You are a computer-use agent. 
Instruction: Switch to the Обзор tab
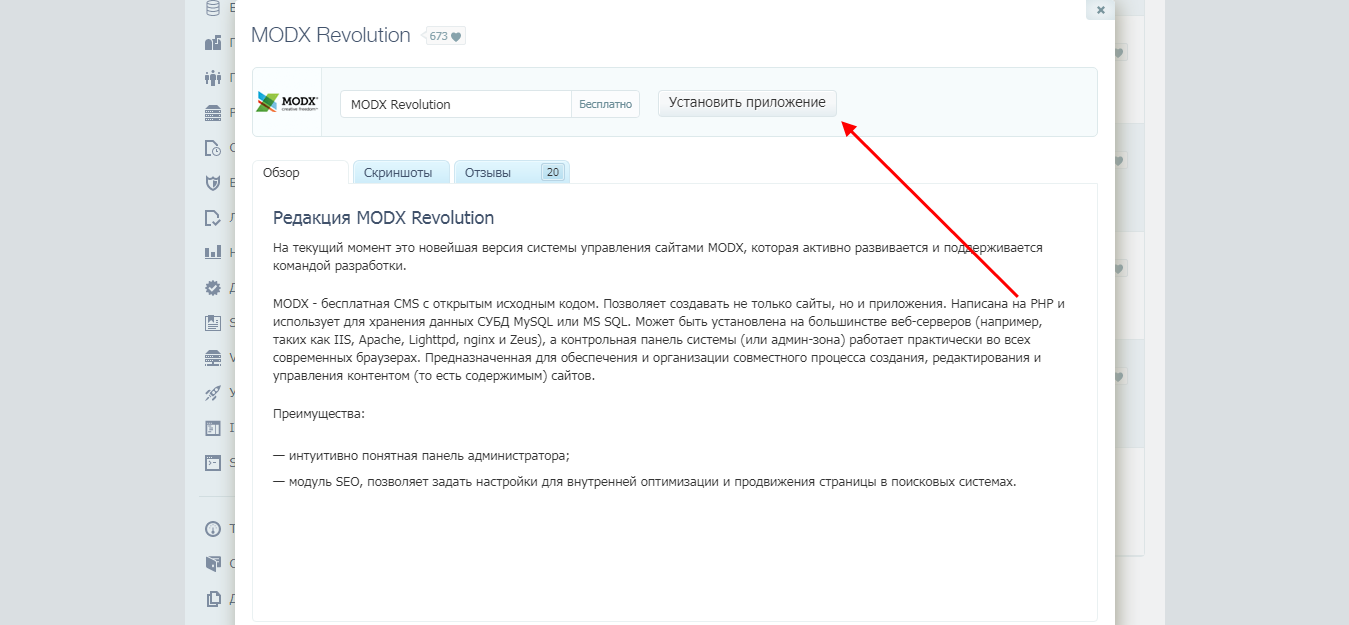tap(300, 172)
